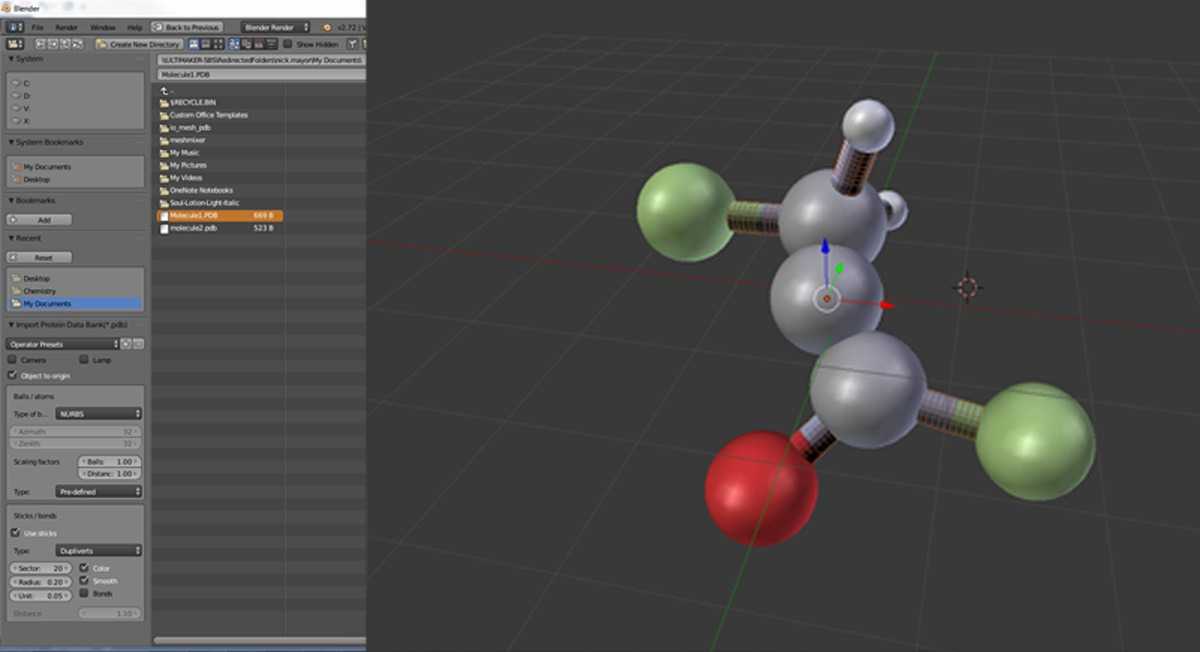The width and height of the screenshot is (1200, 652).
Task: Open the file browser editor type selector
Action: point(15,44)
